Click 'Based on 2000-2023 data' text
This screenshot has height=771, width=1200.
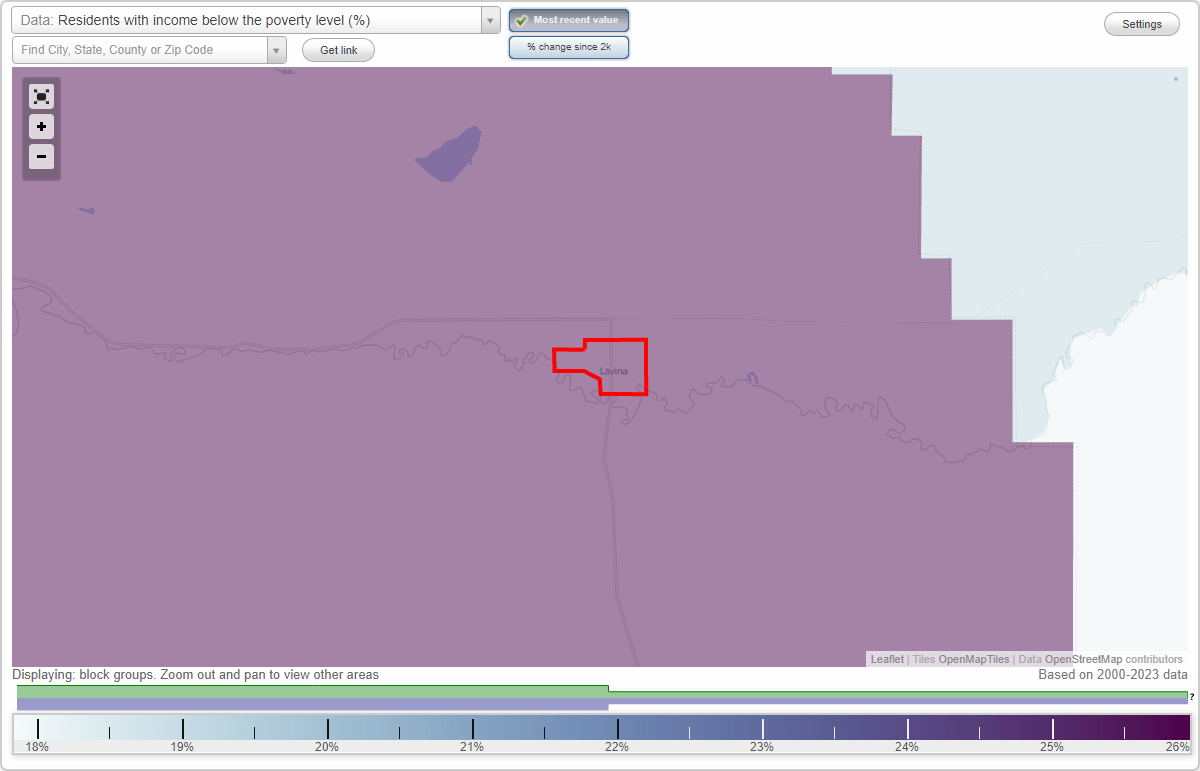click(x=1113, y=675)
